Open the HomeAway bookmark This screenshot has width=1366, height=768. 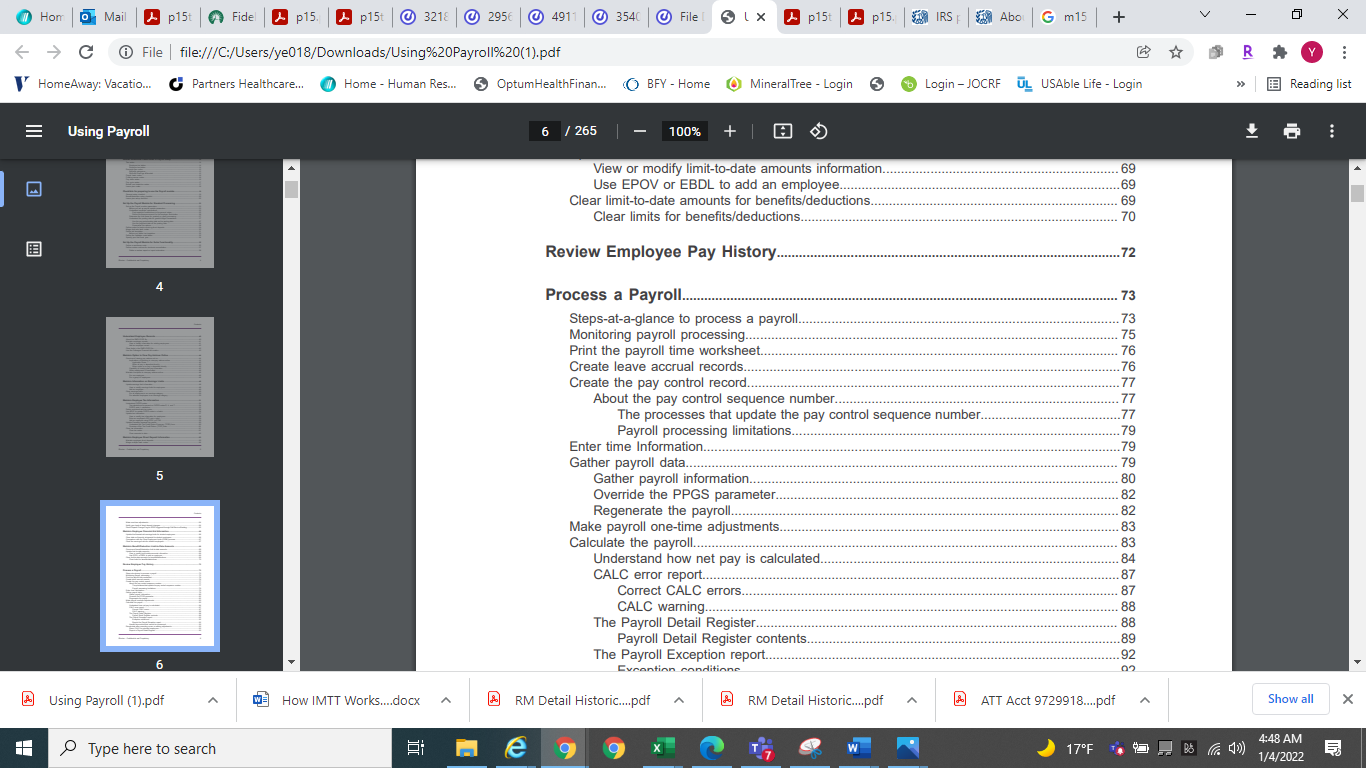coord(83,84)
